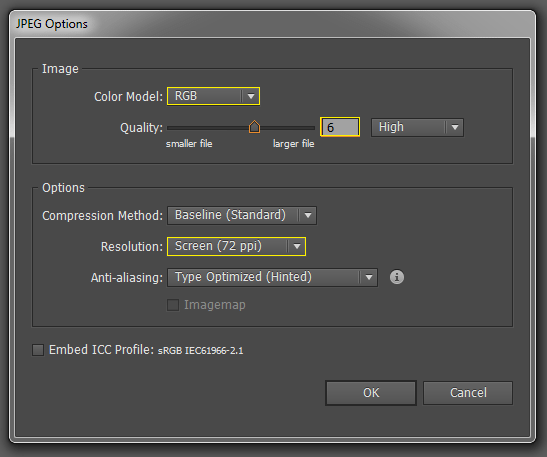Image resolution: width=547 pixels, height=457 pixels.
Task: Open the Screen (72 ppi) resolution list
Action: (x=237, y=246)
